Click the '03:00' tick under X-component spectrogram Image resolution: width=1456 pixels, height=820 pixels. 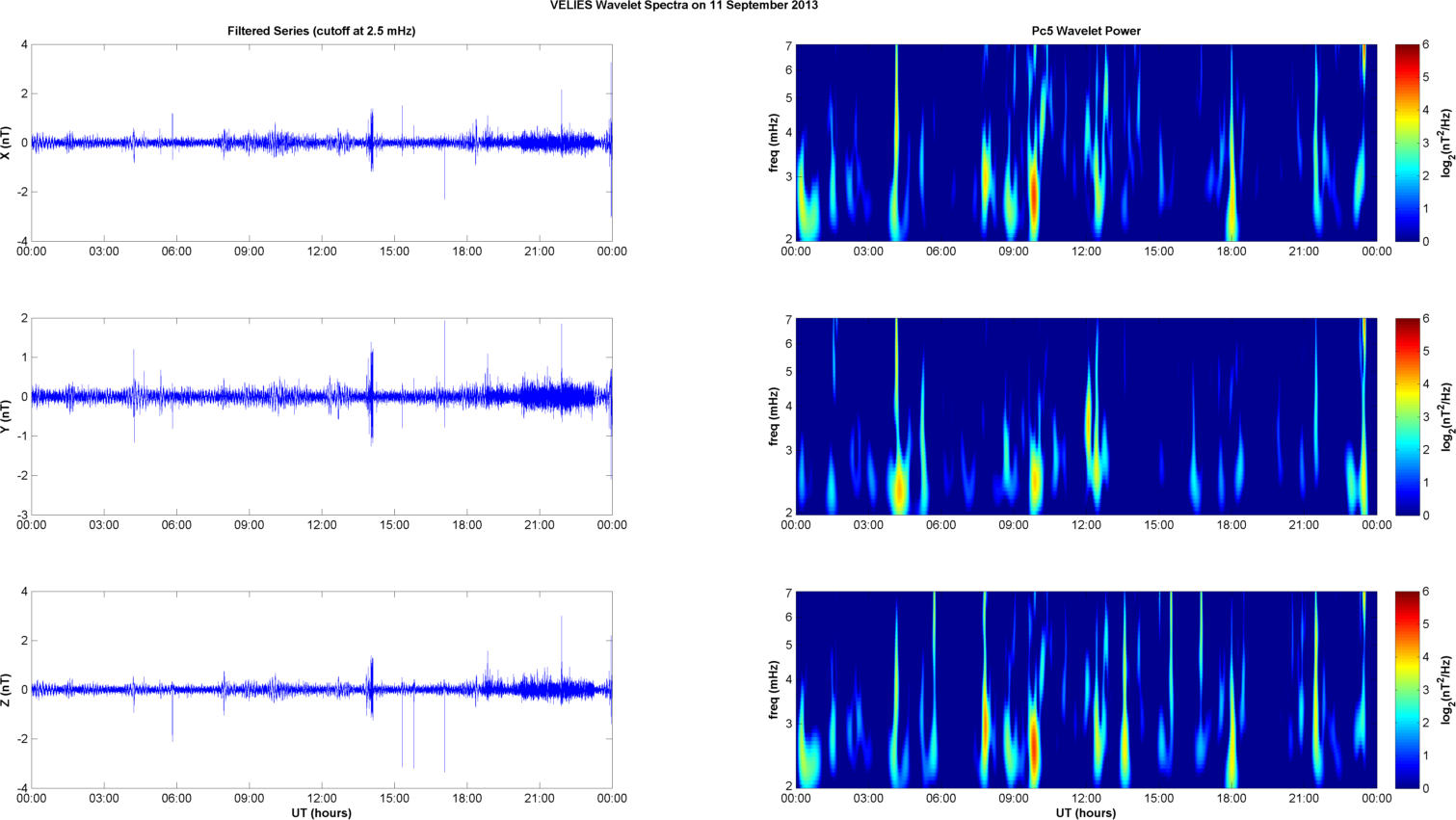[x=868, y=251]
